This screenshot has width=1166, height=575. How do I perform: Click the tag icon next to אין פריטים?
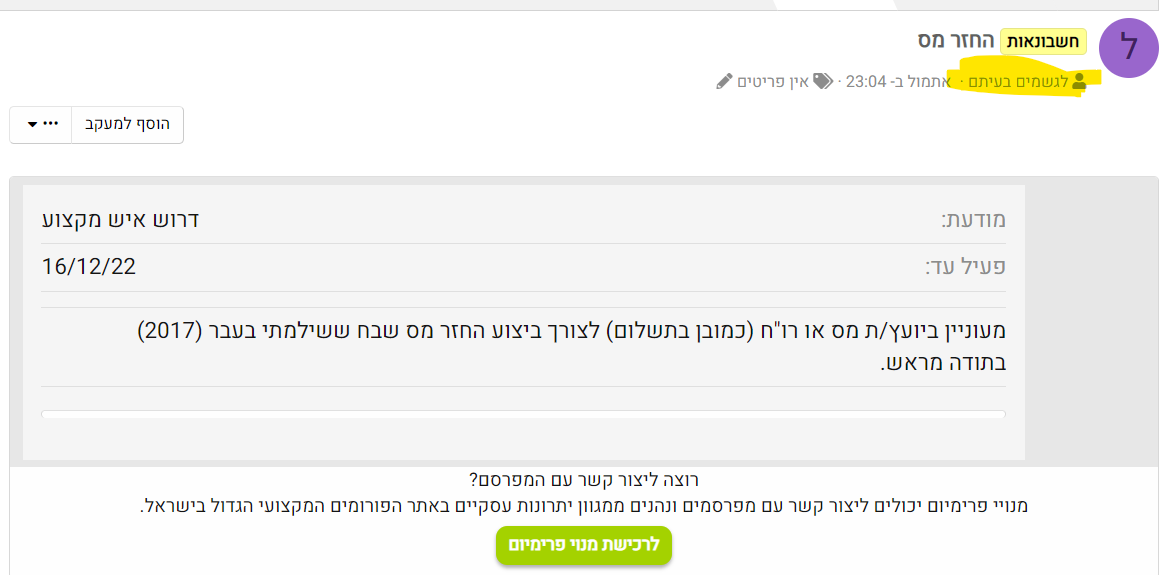tap(822, 82)
